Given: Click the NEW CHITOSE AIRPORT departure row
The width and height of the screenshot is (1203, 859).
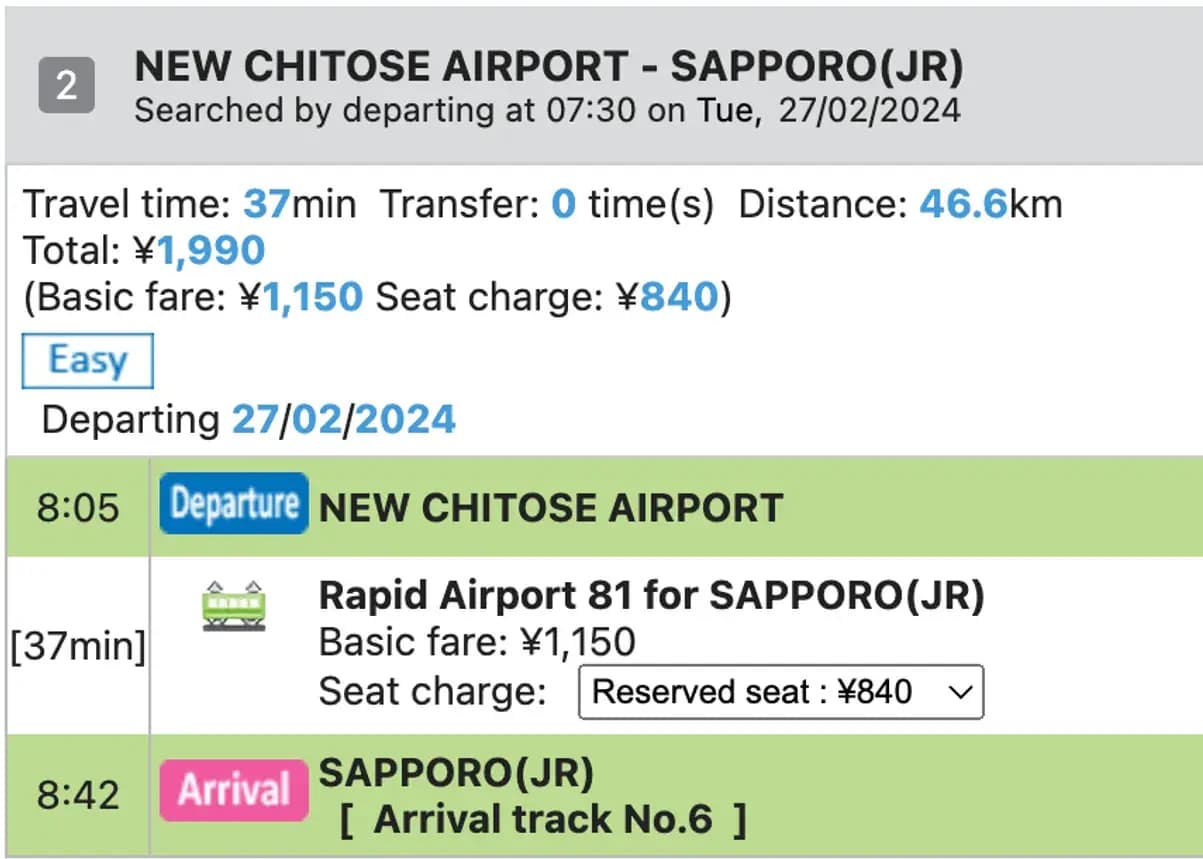Looking at the screenshot, I should click(x=549, y=506).
